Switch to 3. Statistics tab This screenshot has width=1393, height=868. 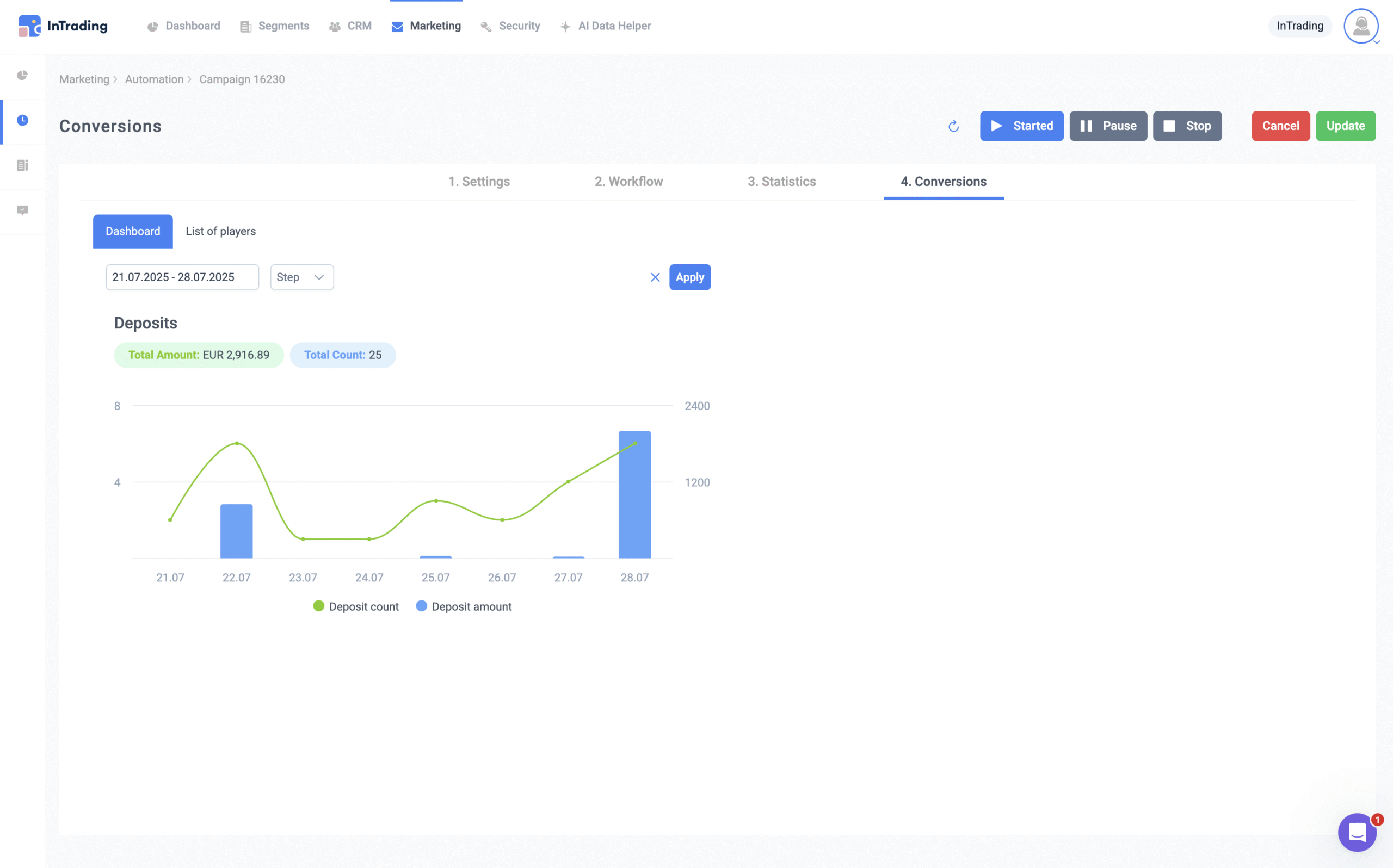781,182
